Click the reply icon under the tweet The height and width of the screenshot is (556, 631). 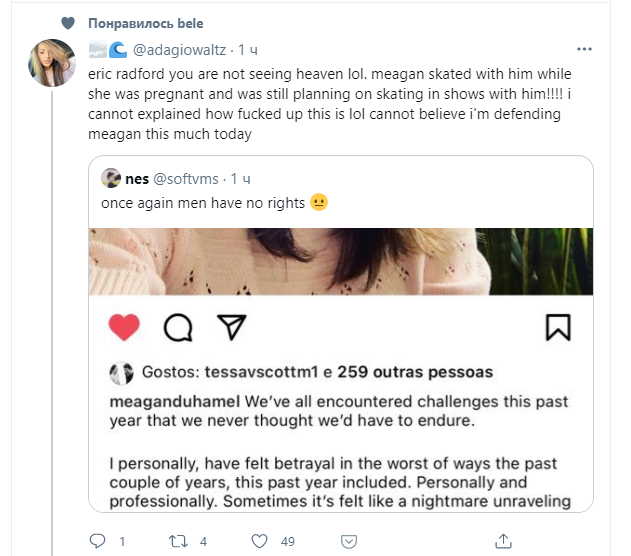tap(97, 540)
